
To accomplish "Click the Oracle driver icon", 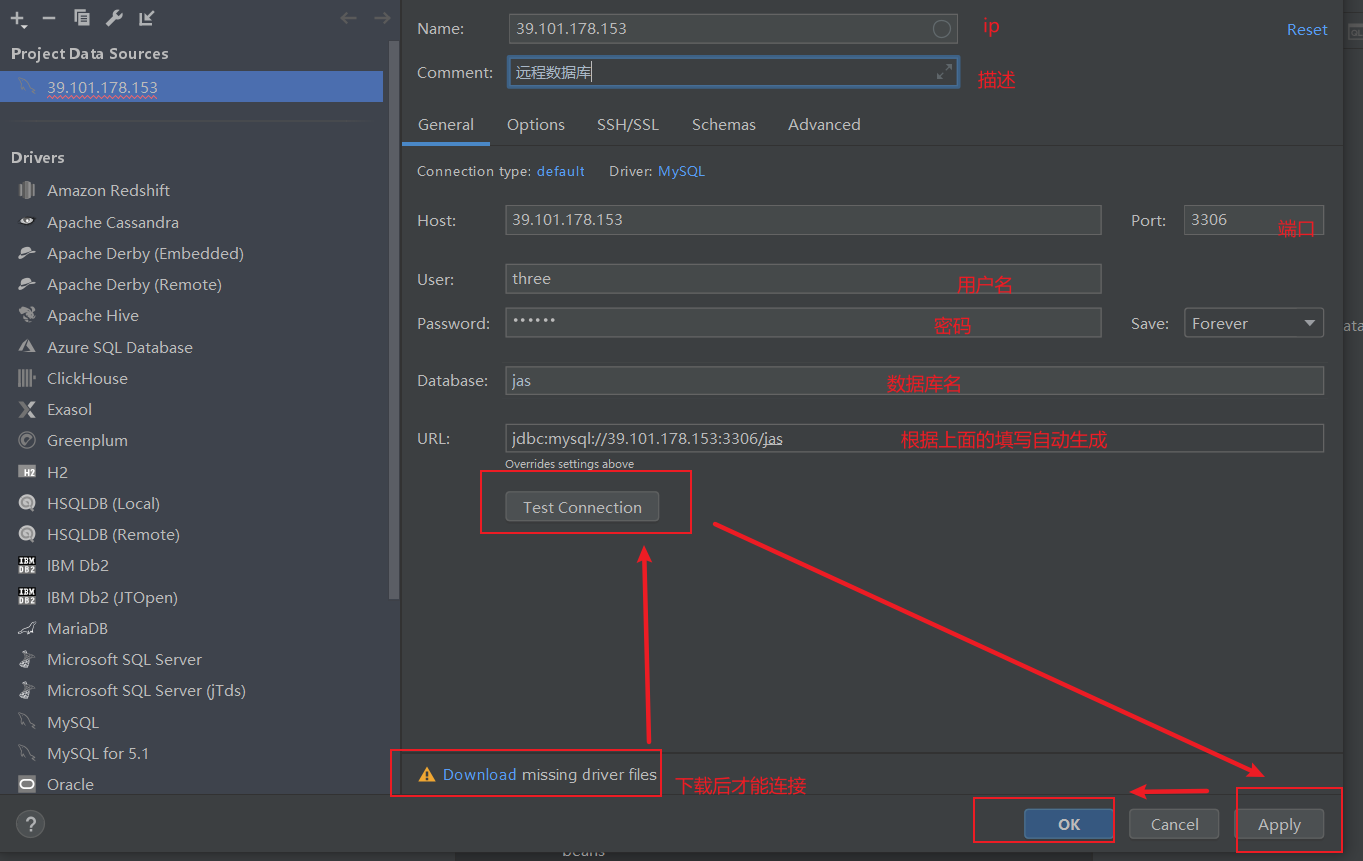I will (x=27, y=784).
